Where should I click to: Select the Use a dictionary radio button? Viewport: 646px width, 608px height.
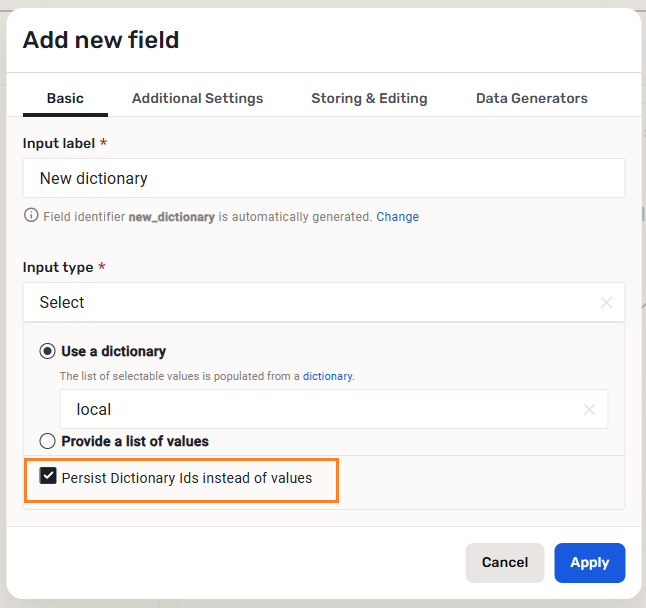[47, 351]
